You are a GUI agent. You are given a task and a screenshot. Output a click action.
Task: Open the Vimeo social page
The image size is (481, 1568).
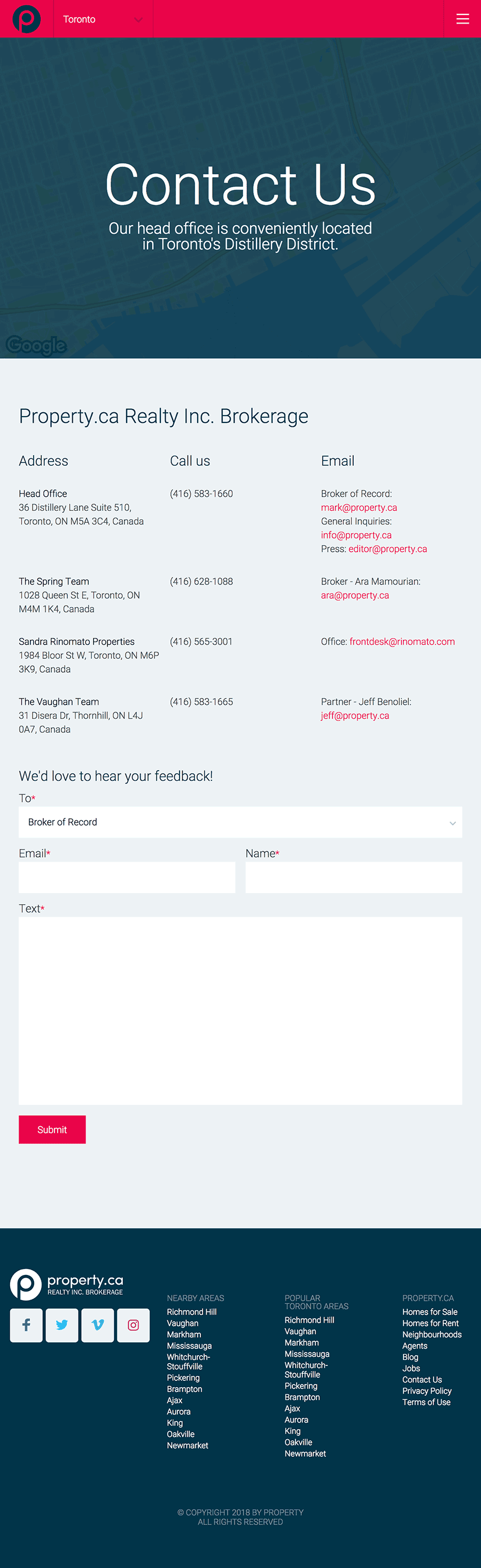click(x=97, y=1325)
